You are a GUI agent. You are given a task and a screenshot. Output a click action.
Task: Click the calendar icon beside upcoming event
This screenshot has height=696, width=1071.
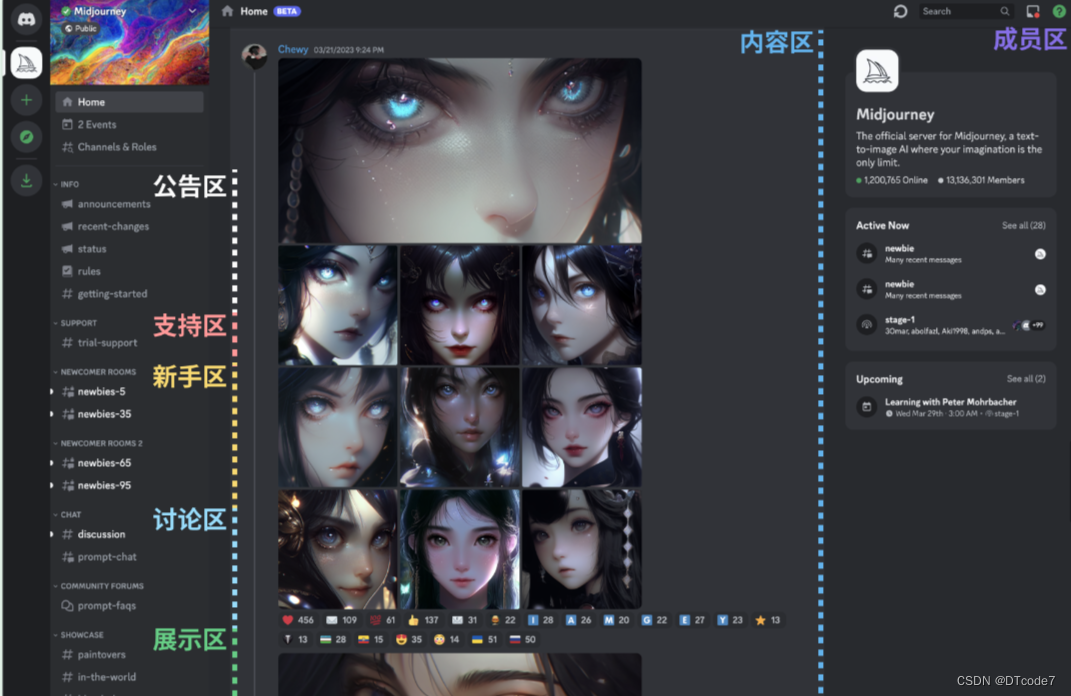(867, 407)
